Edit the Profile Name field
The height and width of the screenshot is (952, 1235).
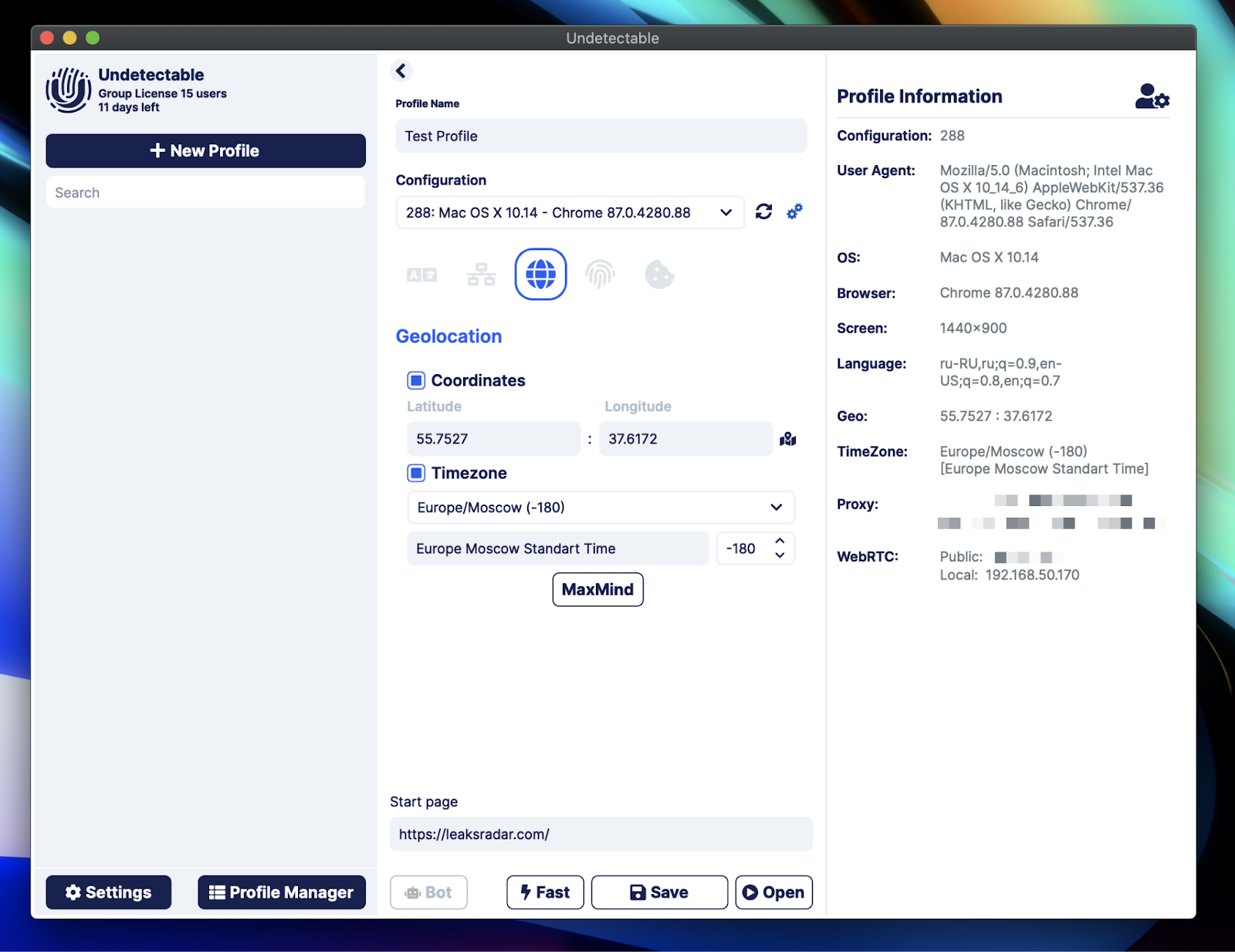click(x=601, y=136)
